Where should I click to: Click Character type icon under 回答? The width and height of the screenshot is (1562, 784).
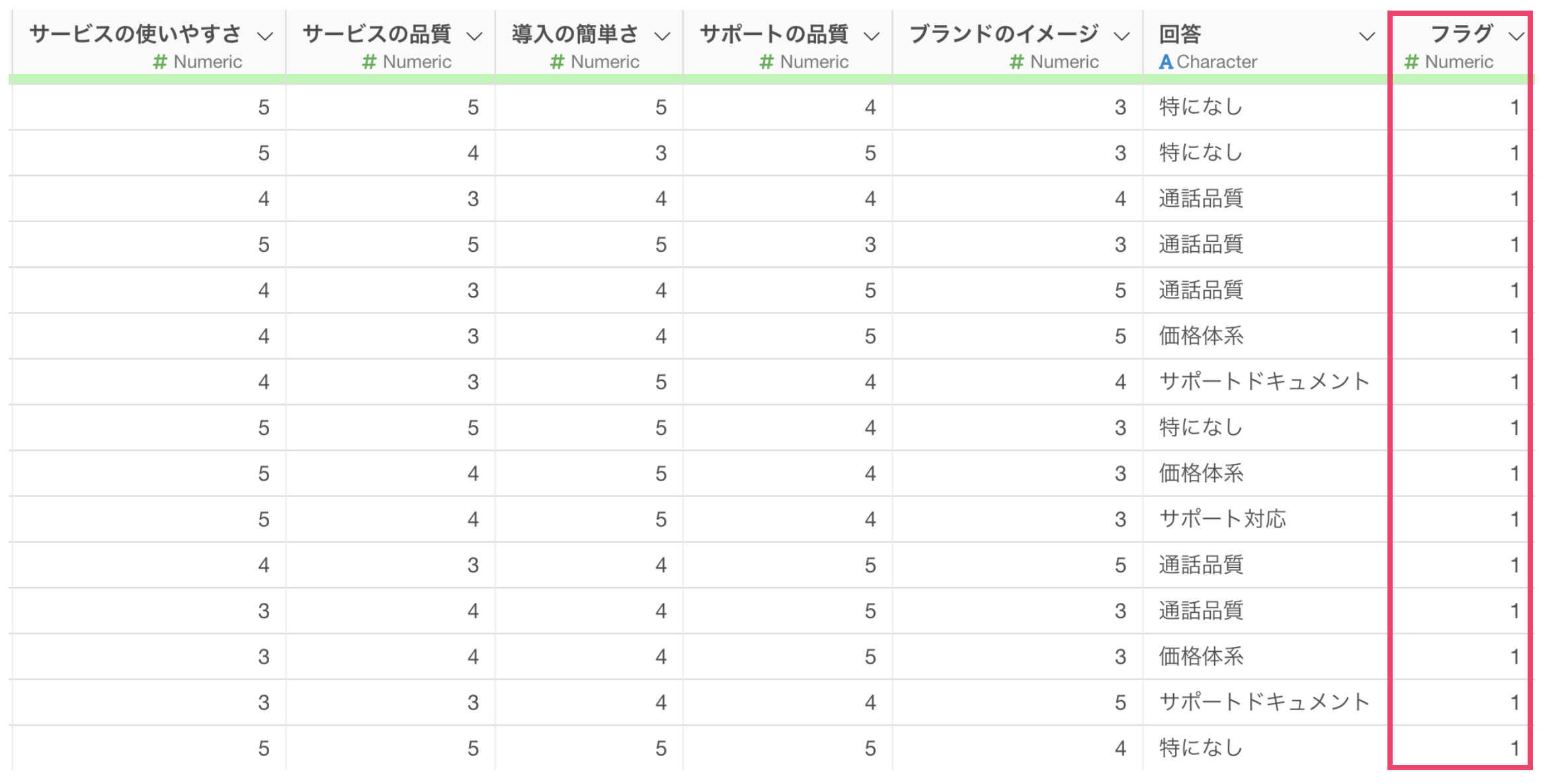[1166, 62]
